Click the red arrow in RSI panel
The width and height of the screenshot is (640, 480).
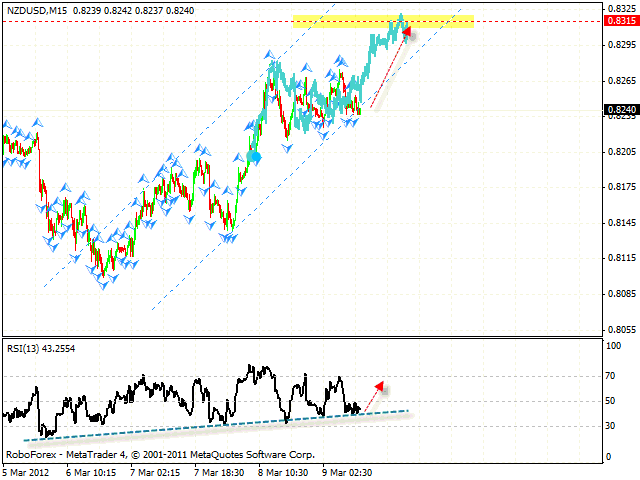point(376,384)
